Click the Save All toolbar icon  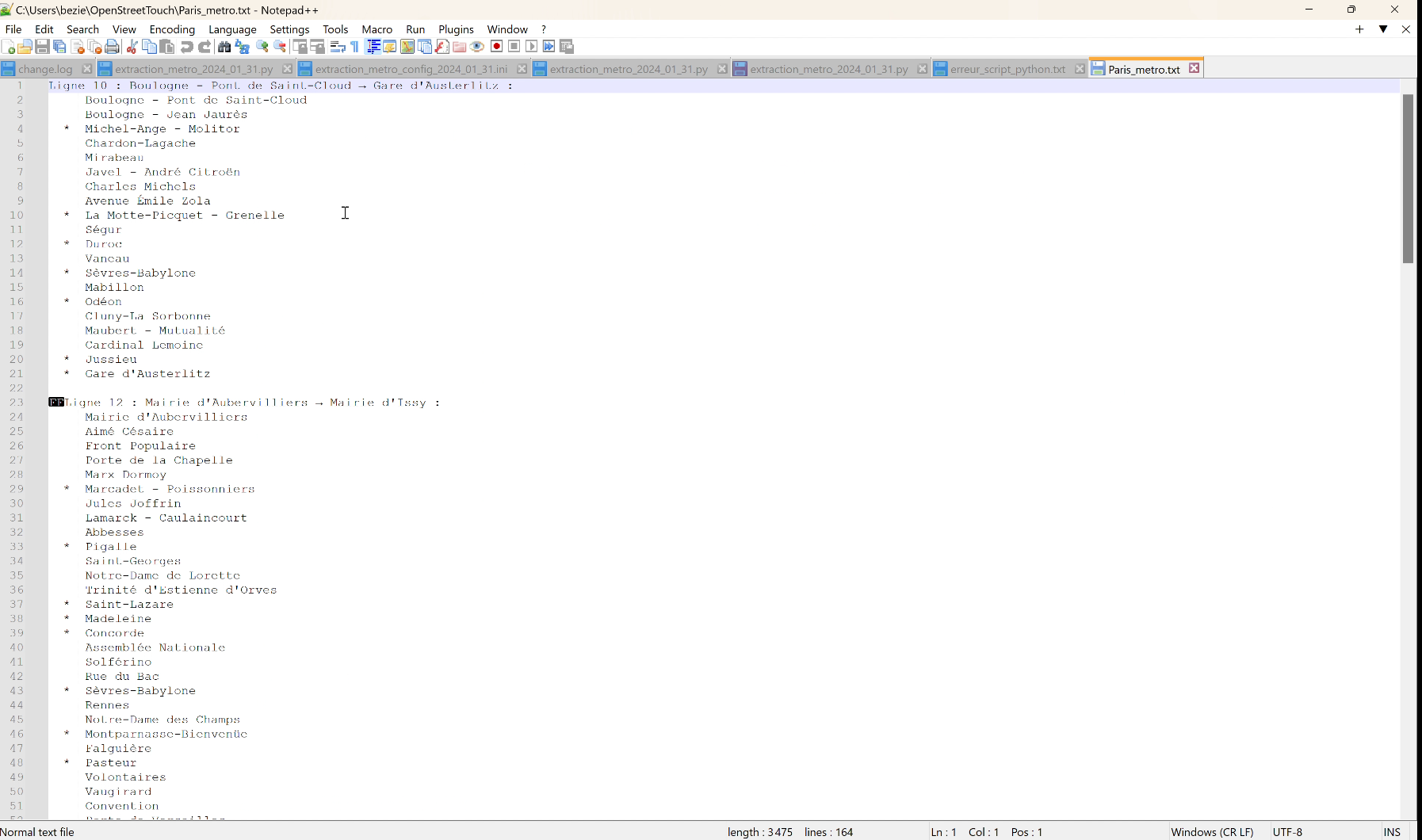point(59,47)
